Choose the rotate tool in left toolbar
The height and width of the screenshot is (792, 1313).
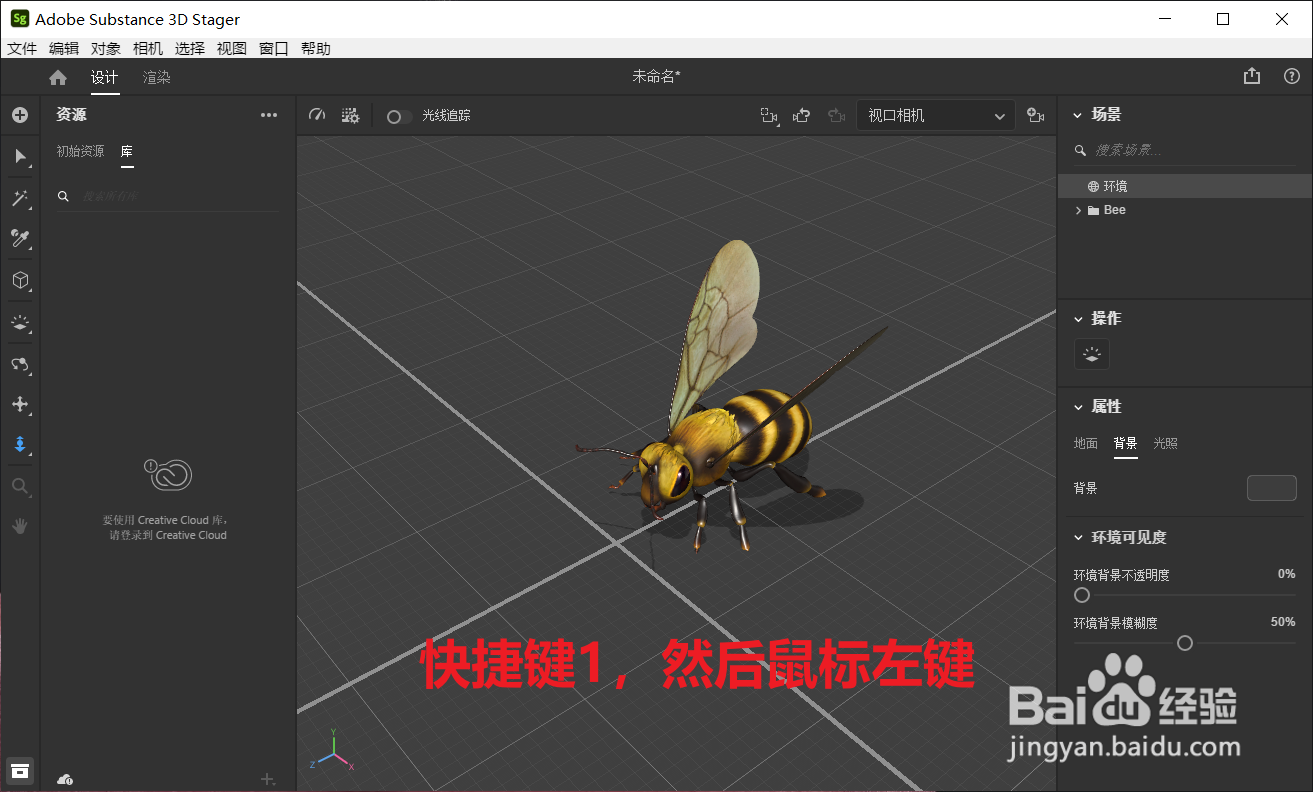(x=20, y=364)
